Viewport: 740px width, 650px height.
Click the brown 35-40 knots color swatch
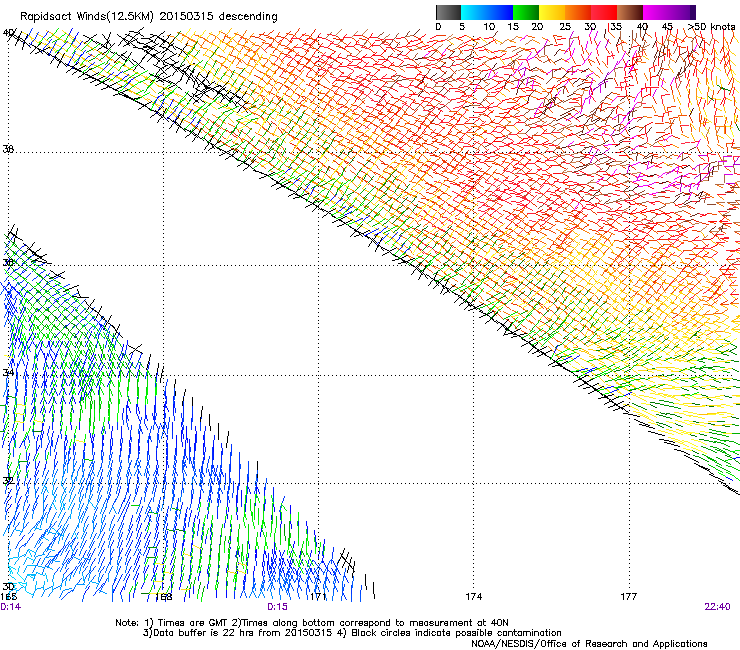pyautogui.click(x=630, y=12)
